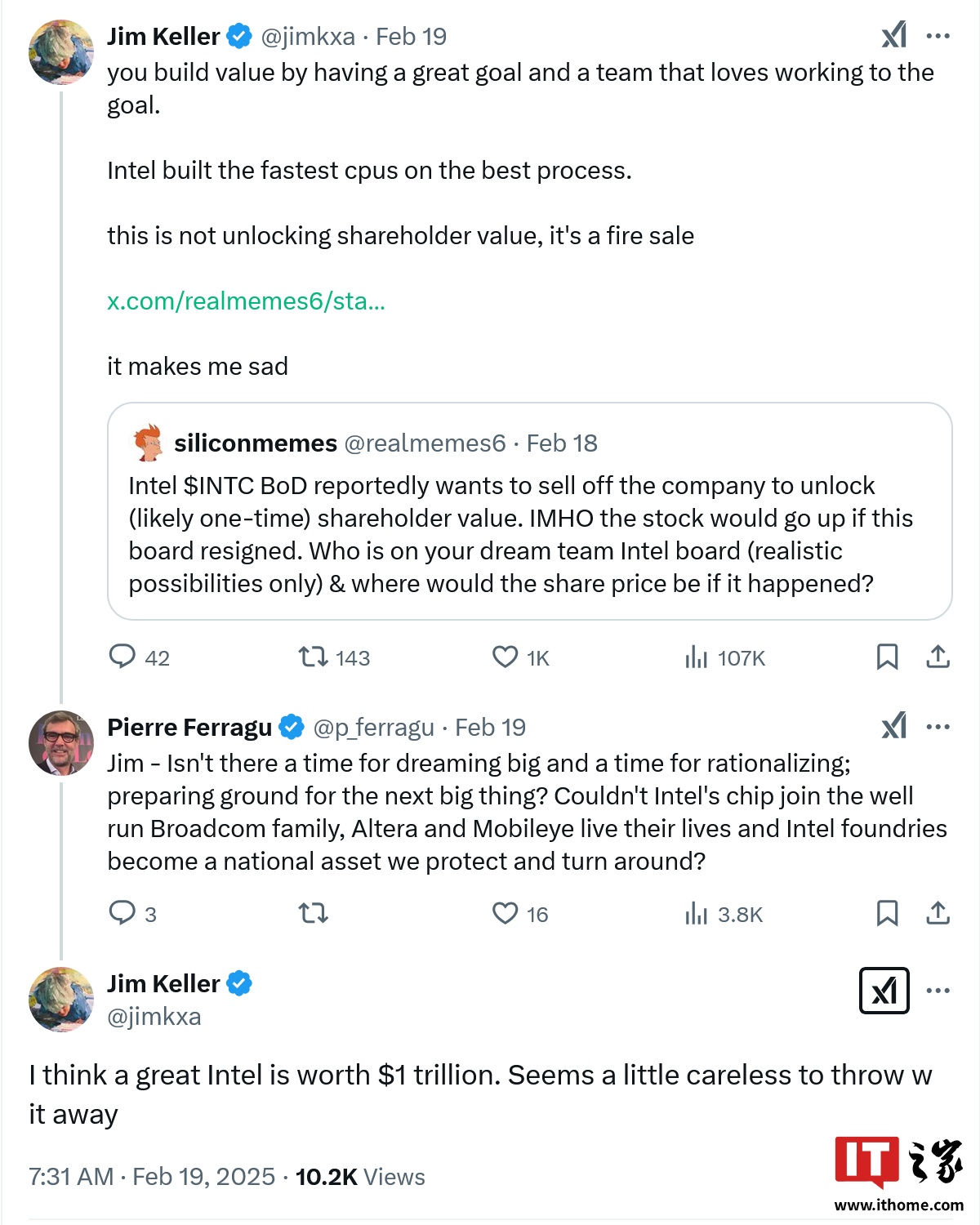The width and height of the screenshot is (980, 1225).
Task: Click boxed Grok button on bottom tweet
Action: point(884,991)
